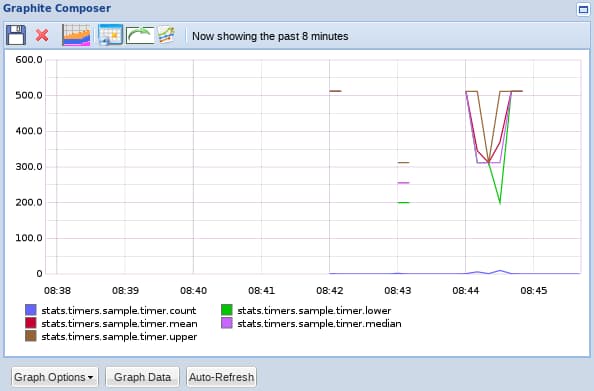Click the floppy disk save graph icon
The height and width of the screenshot is (391, 594).
(16, 35)
